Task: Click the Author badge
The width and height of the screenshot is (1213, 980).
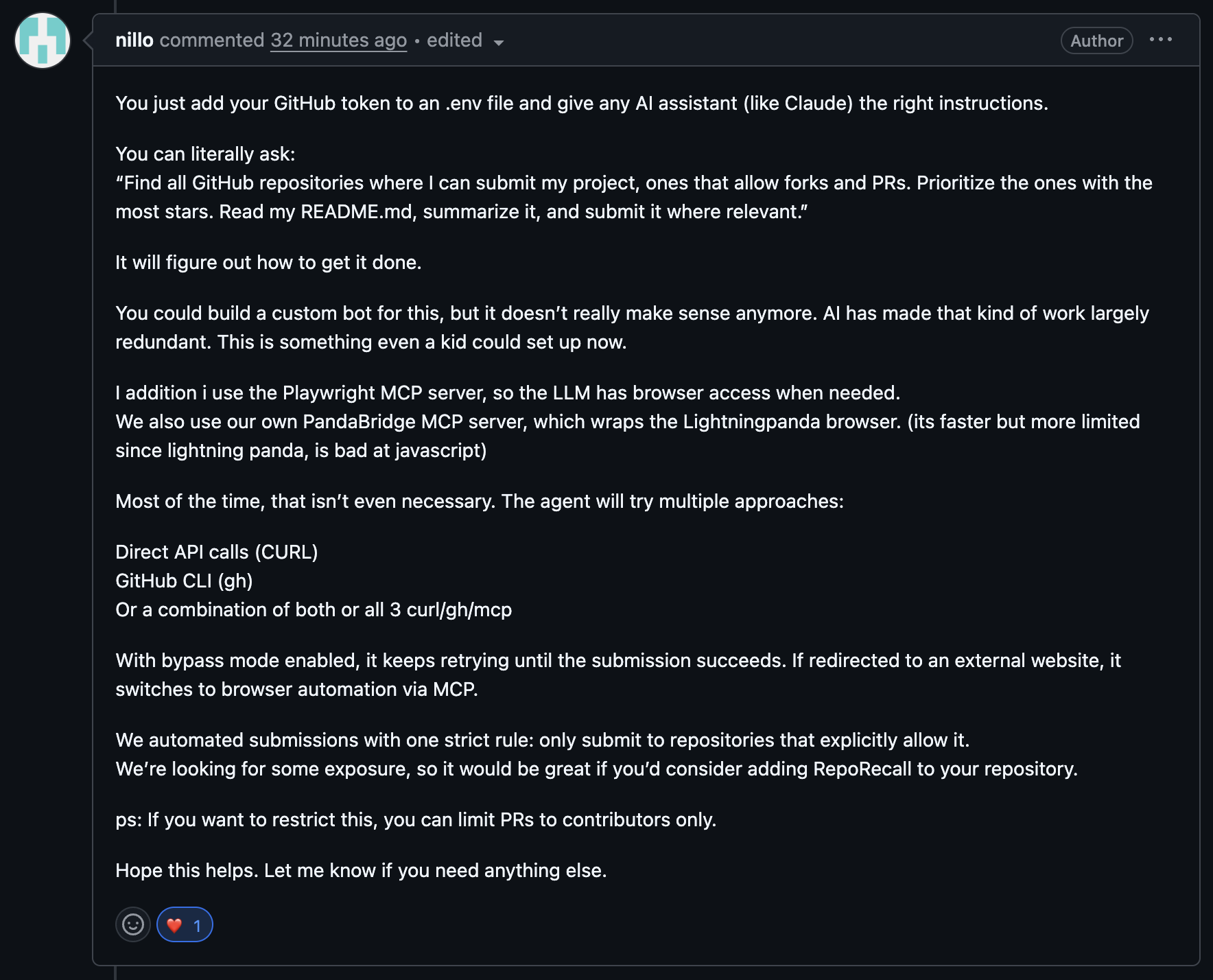Action: [x=1096, y=40]
